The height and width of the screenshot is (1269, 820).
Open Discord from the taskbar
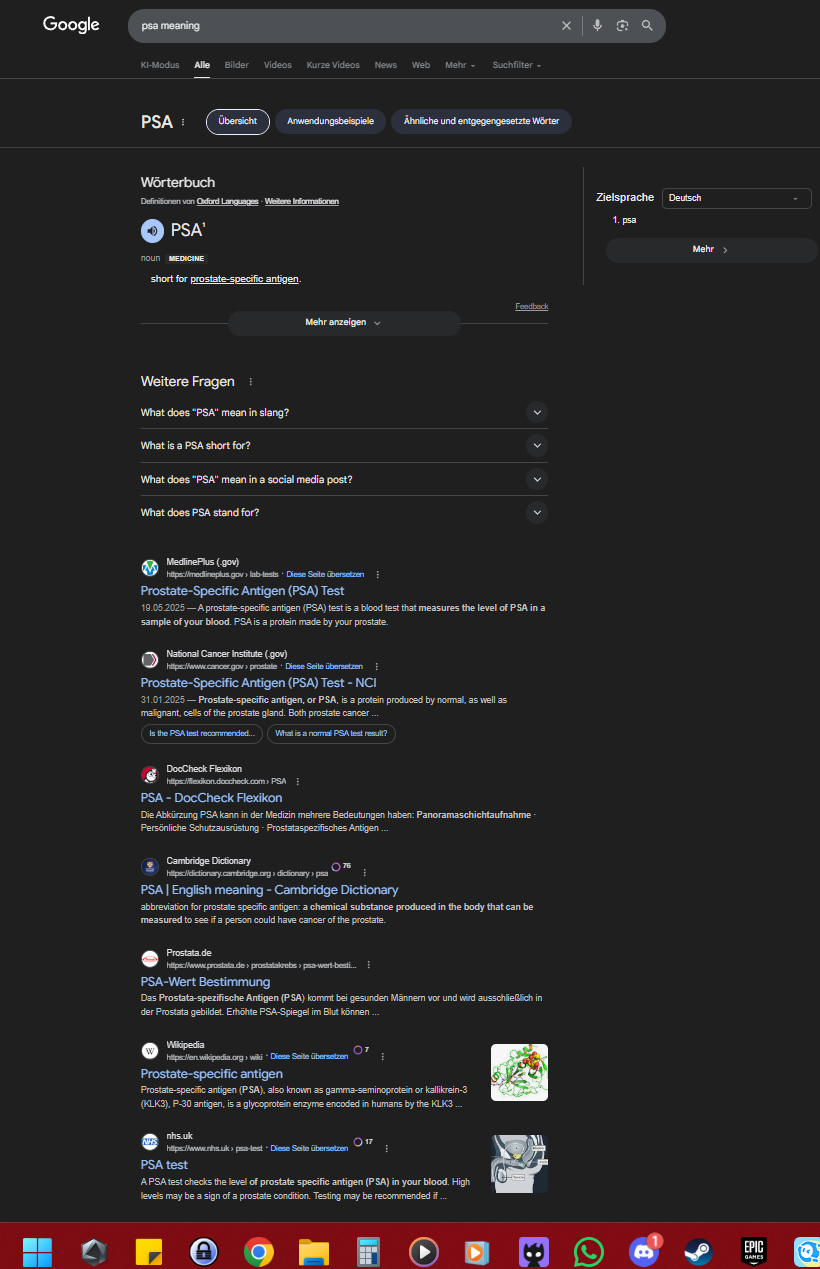coord(644,1251)
